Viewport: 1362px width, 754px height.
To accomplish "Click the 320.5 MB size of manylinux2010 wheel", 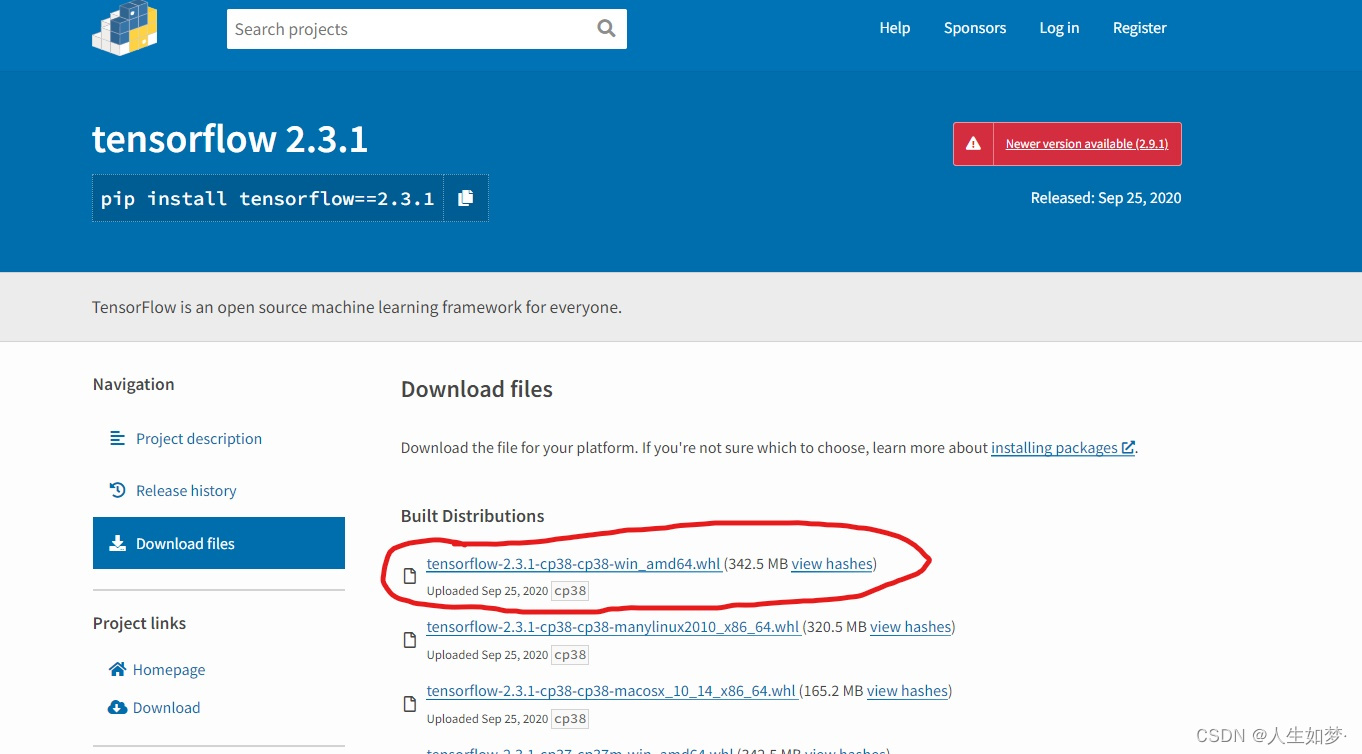I will point(836,627).
